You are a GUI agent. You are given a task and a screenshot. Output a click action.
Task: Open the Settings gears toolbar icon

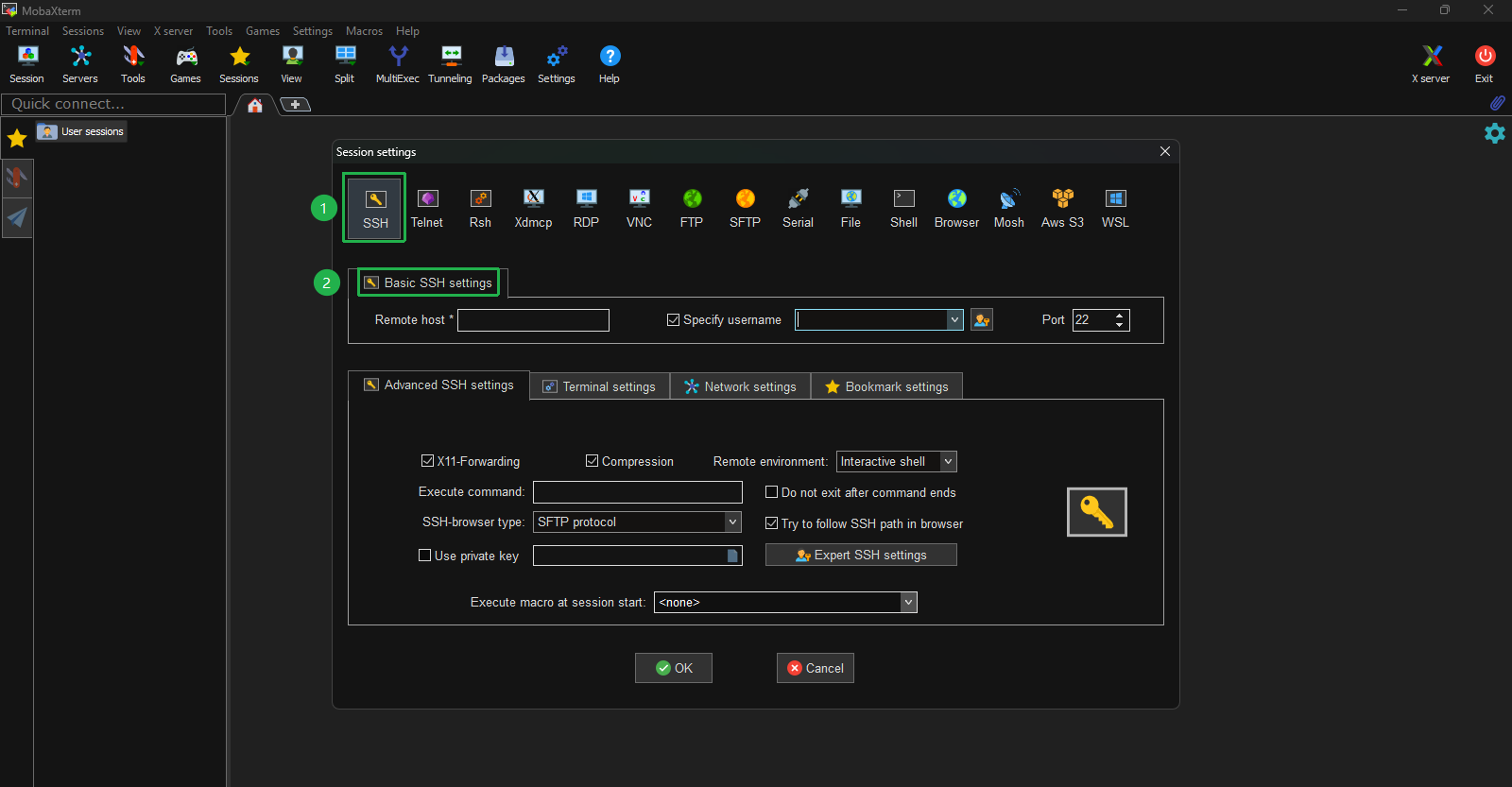click(557, 65)
